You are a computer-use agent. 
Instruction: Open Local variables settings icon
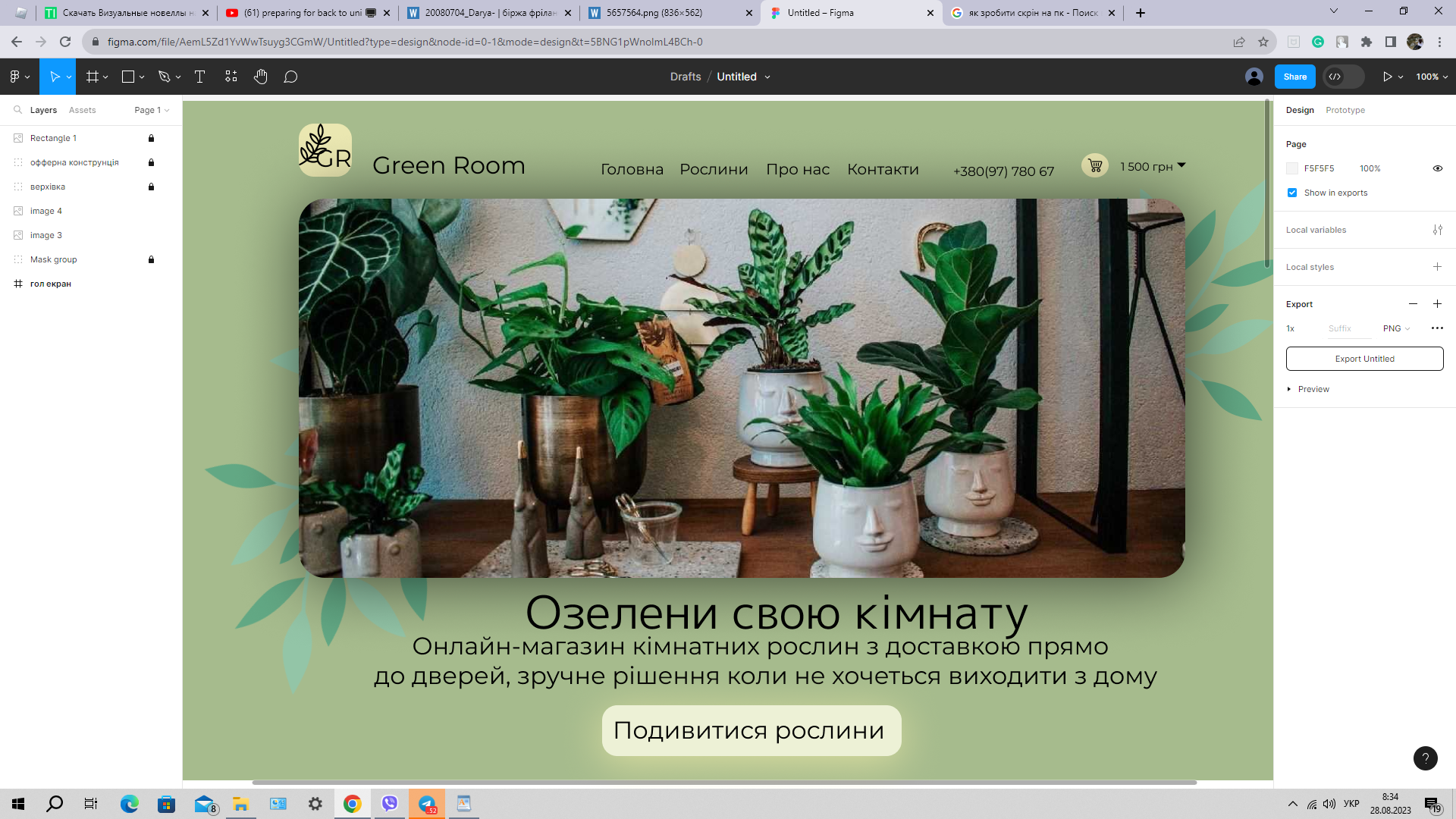coord(1437,230)
